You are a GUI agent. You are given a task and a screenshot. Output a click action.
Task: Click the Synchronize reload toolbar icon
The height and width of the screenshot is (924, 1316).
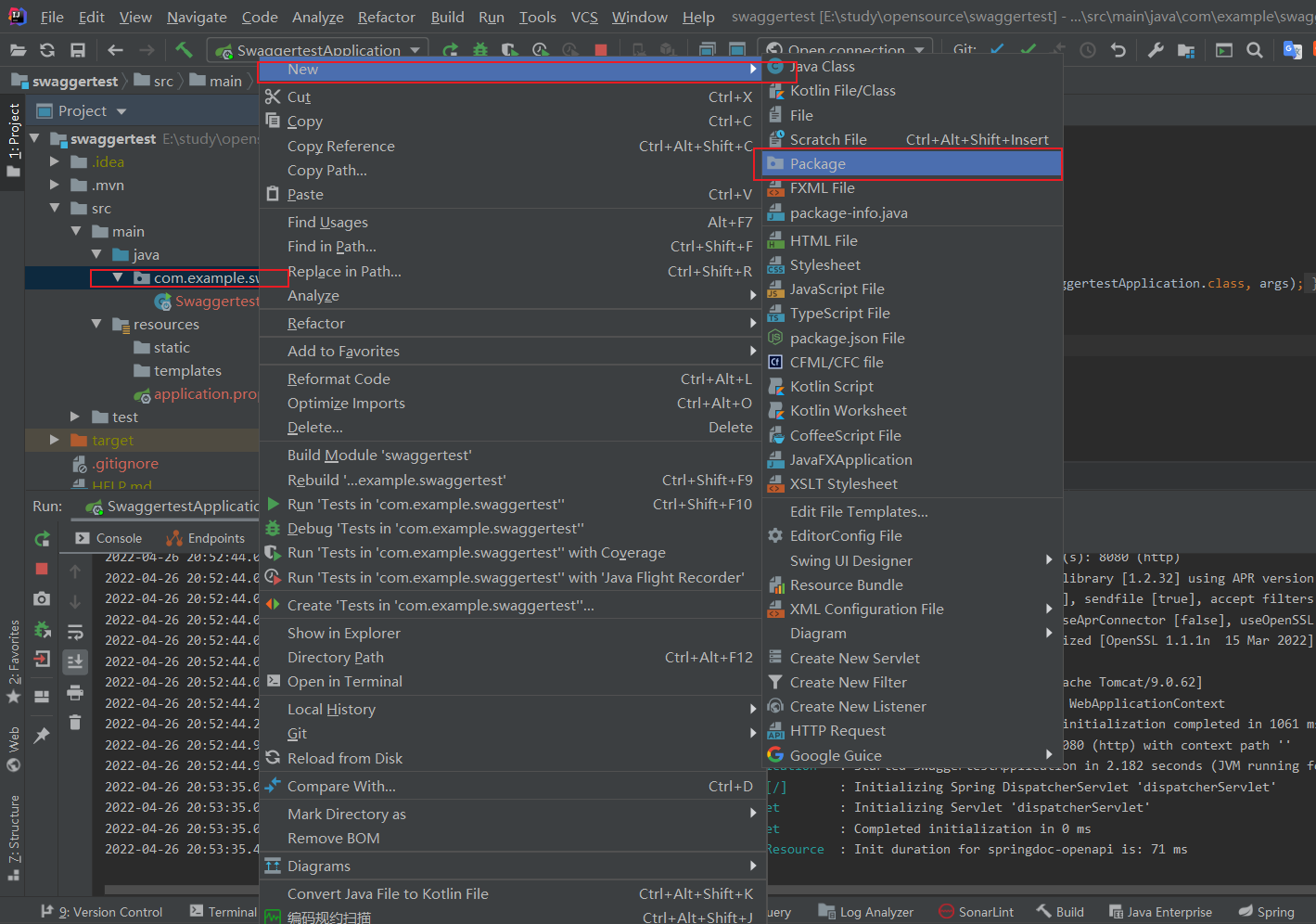(x=47, y=50)
